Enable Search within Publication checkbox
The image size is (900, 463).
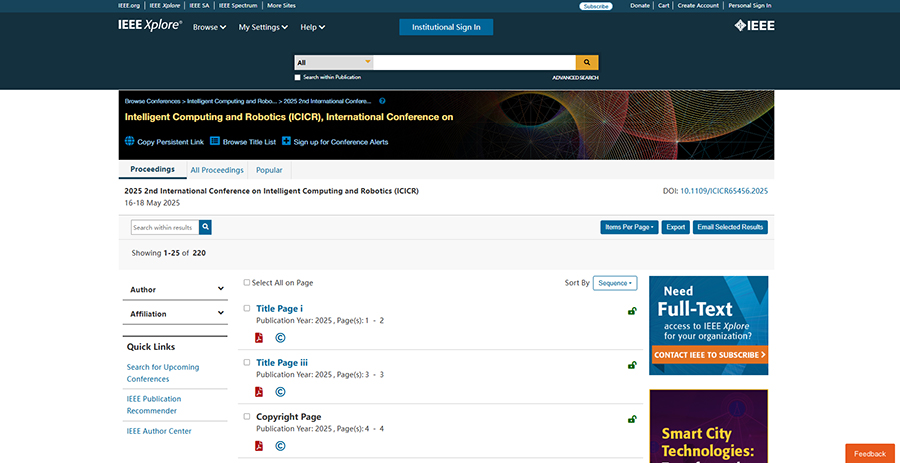pos(297,77)
